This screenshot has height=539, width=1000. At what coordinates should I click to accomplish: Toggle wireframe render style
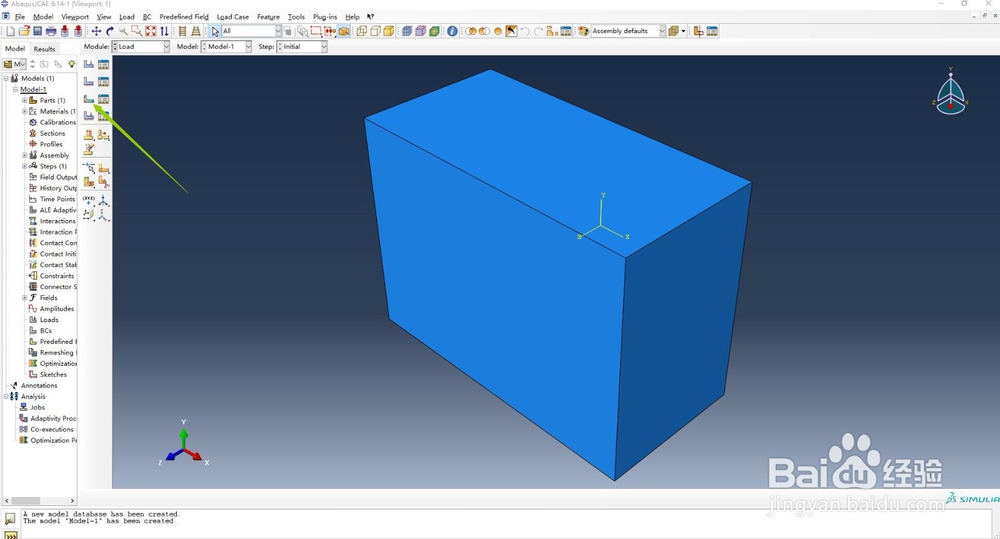point(362,31)
